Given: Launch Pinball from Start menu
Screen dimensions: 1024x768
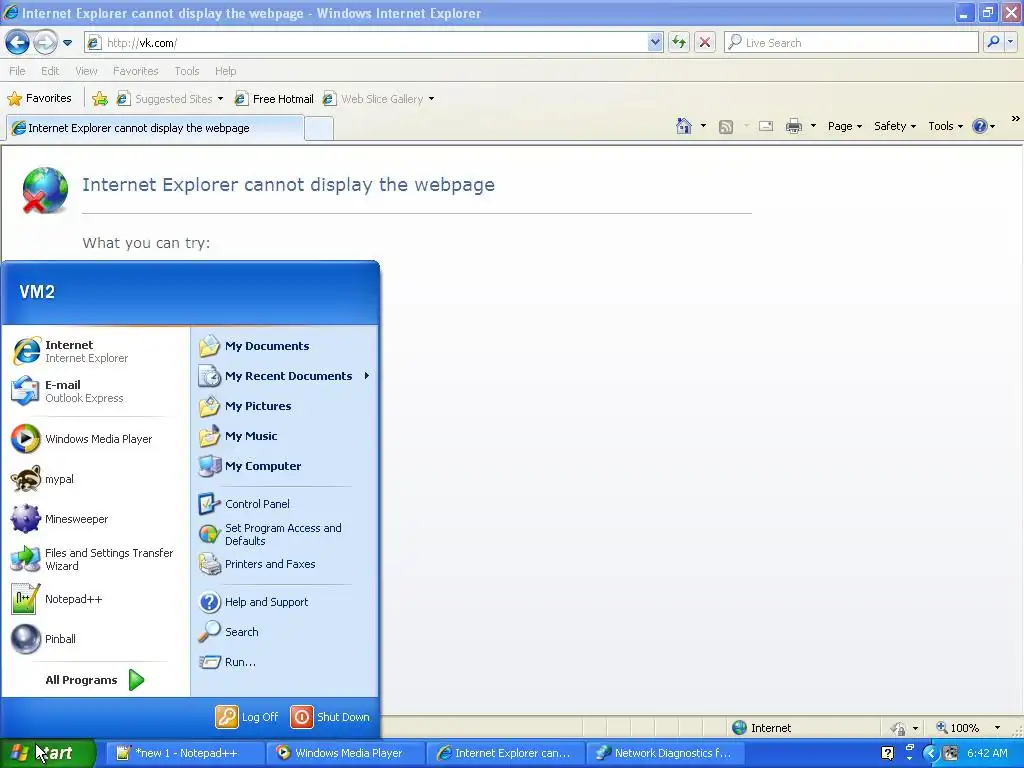Looking at the screenshot, I should click(95, 639).
